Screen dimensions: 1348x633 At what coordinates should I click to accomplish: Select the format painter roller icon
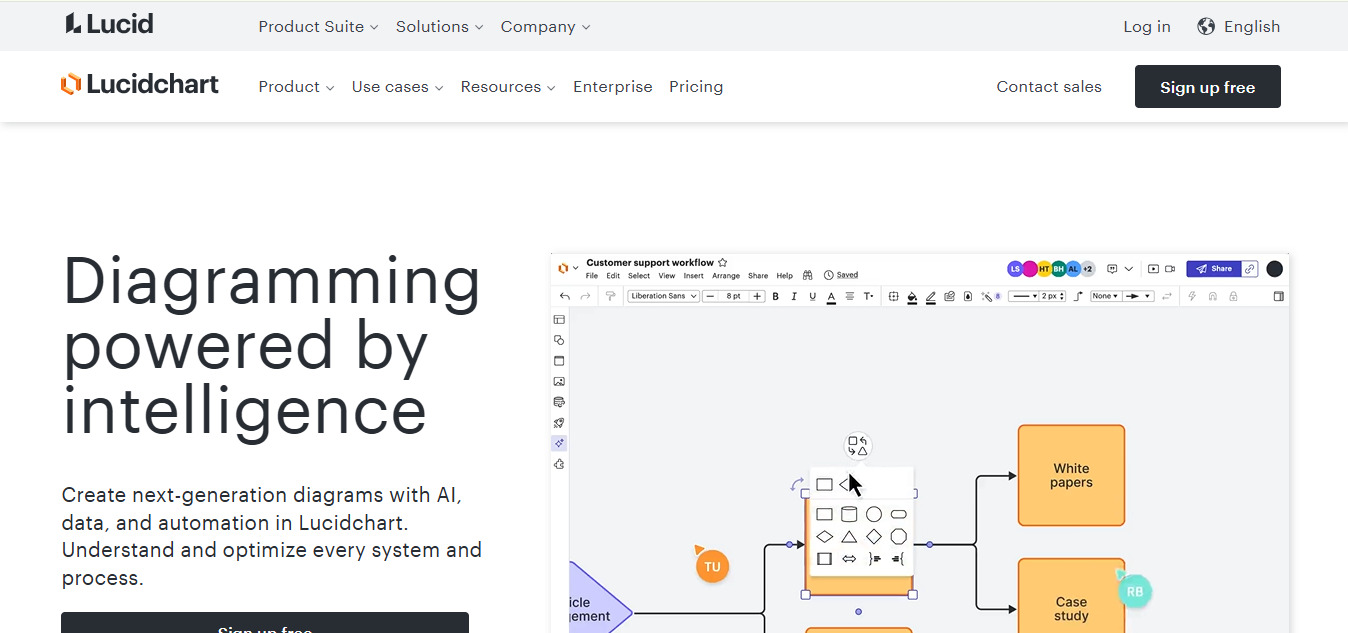click(610, 296)
